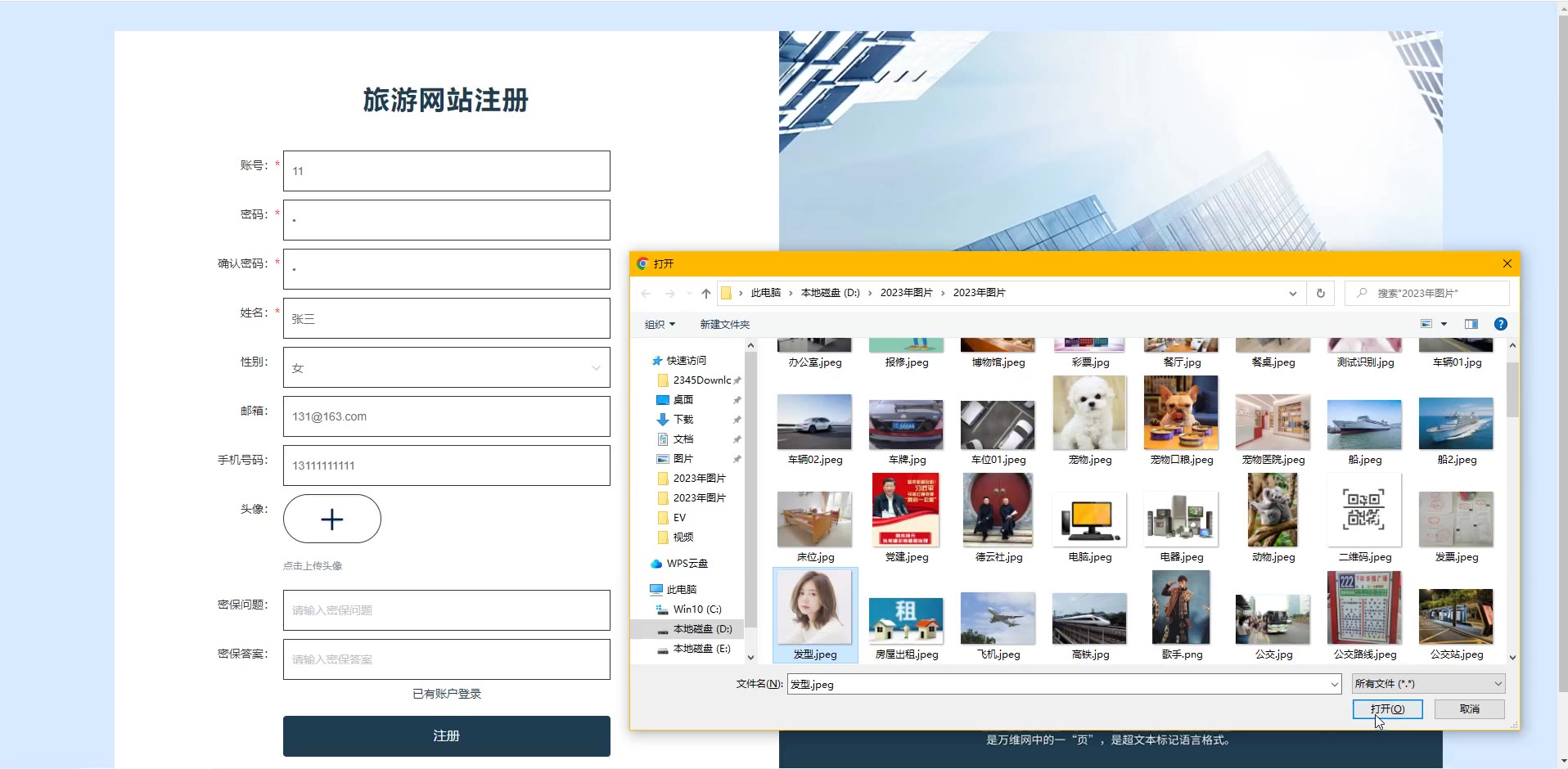The height and width of the screenshot is (769, 1568).
Task: Close the 打开 file dialog
Action: coord(1507,263)
